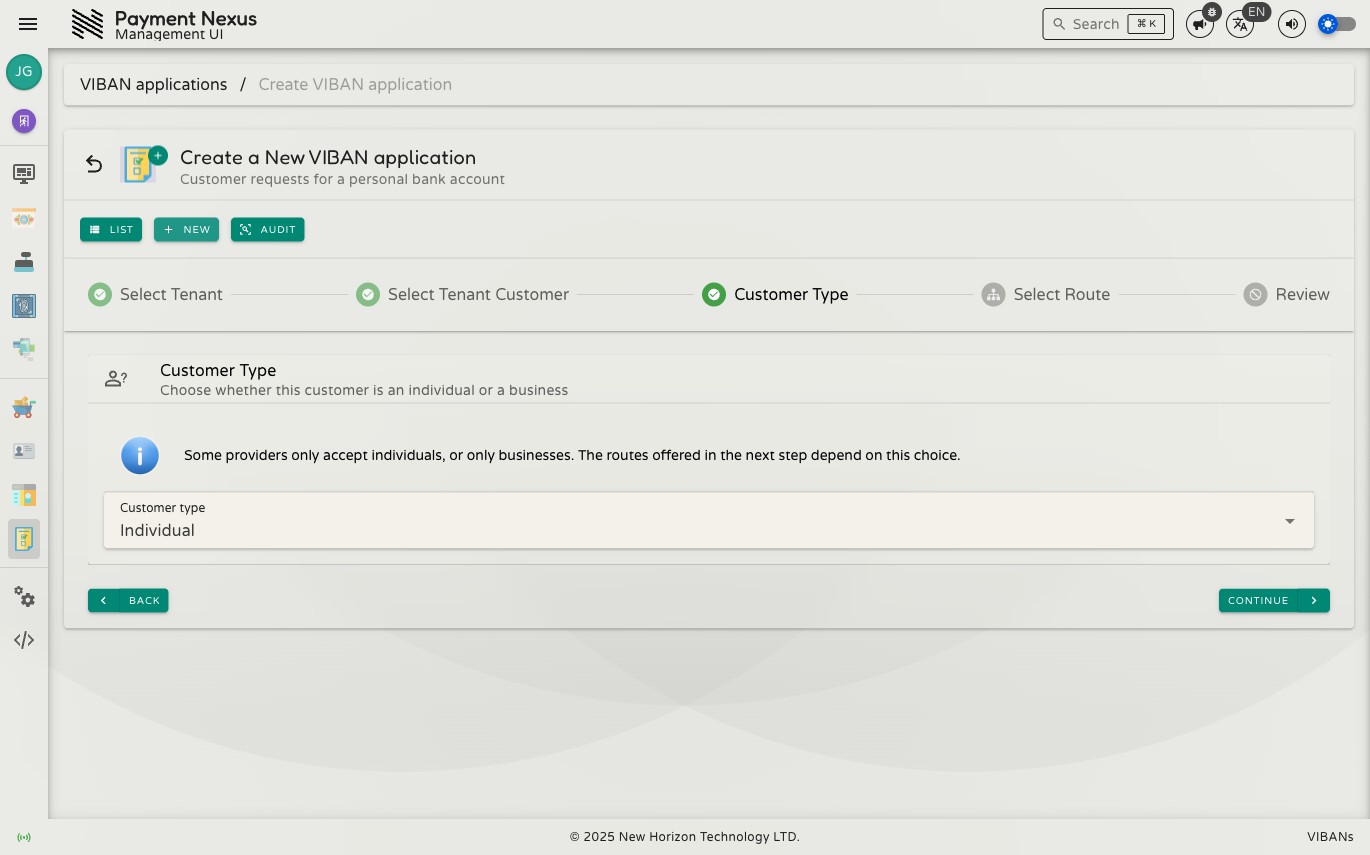Click the Payment Nexus logo
The image size is (1370, 855).
[87, 24]
